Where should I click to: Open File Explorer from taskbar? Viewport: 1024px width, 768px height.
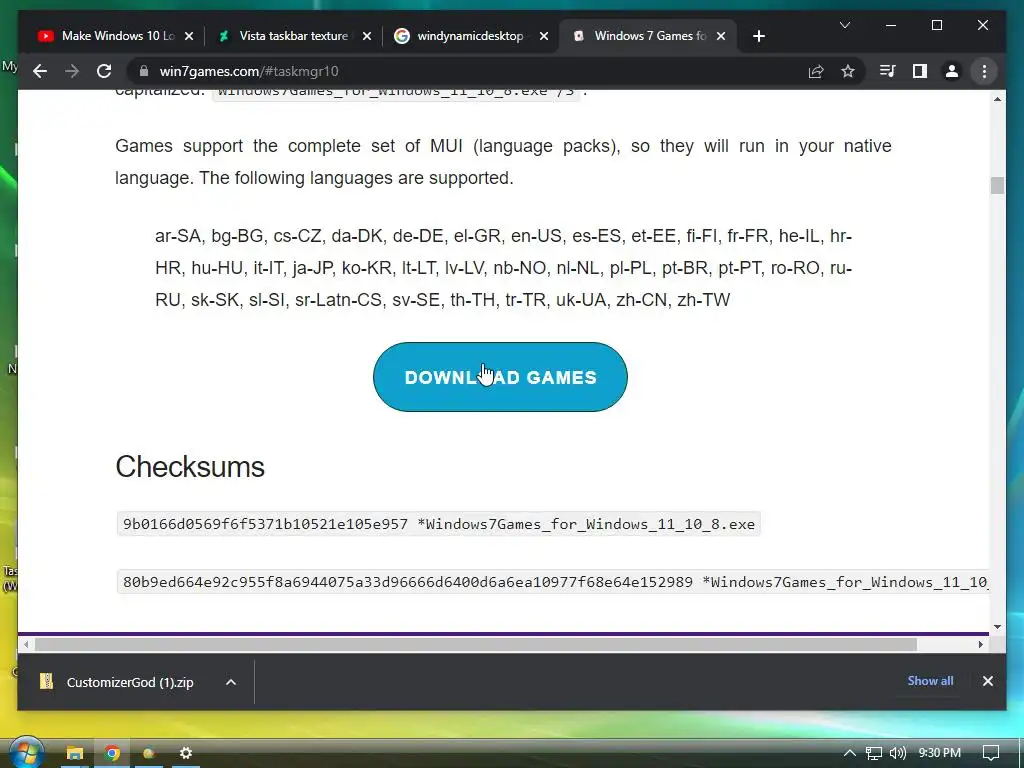click(x=75, y=754)
